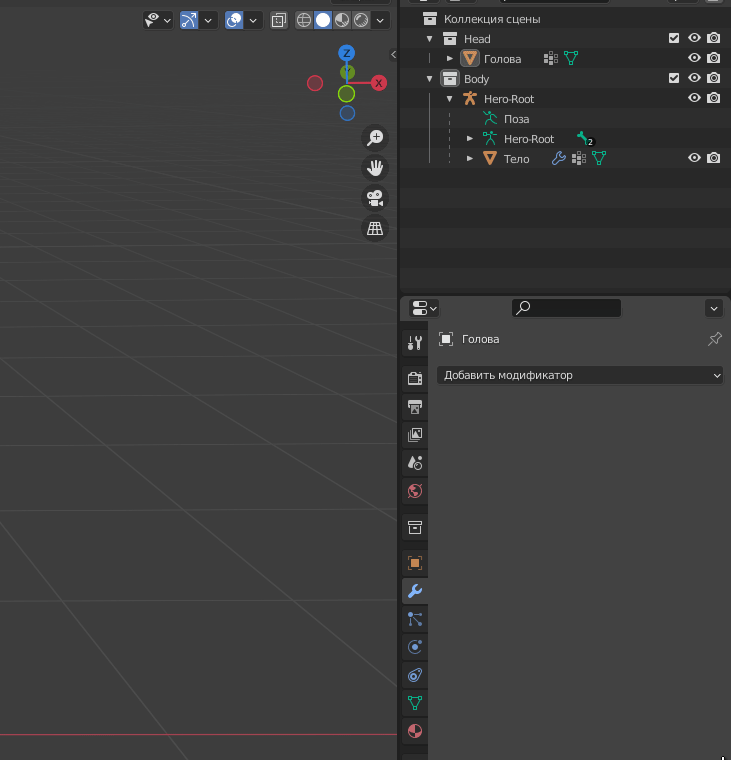Open the Добавить модификатор dropdown
The height and width of the screenshot is (760, 731).
(580, 375)
